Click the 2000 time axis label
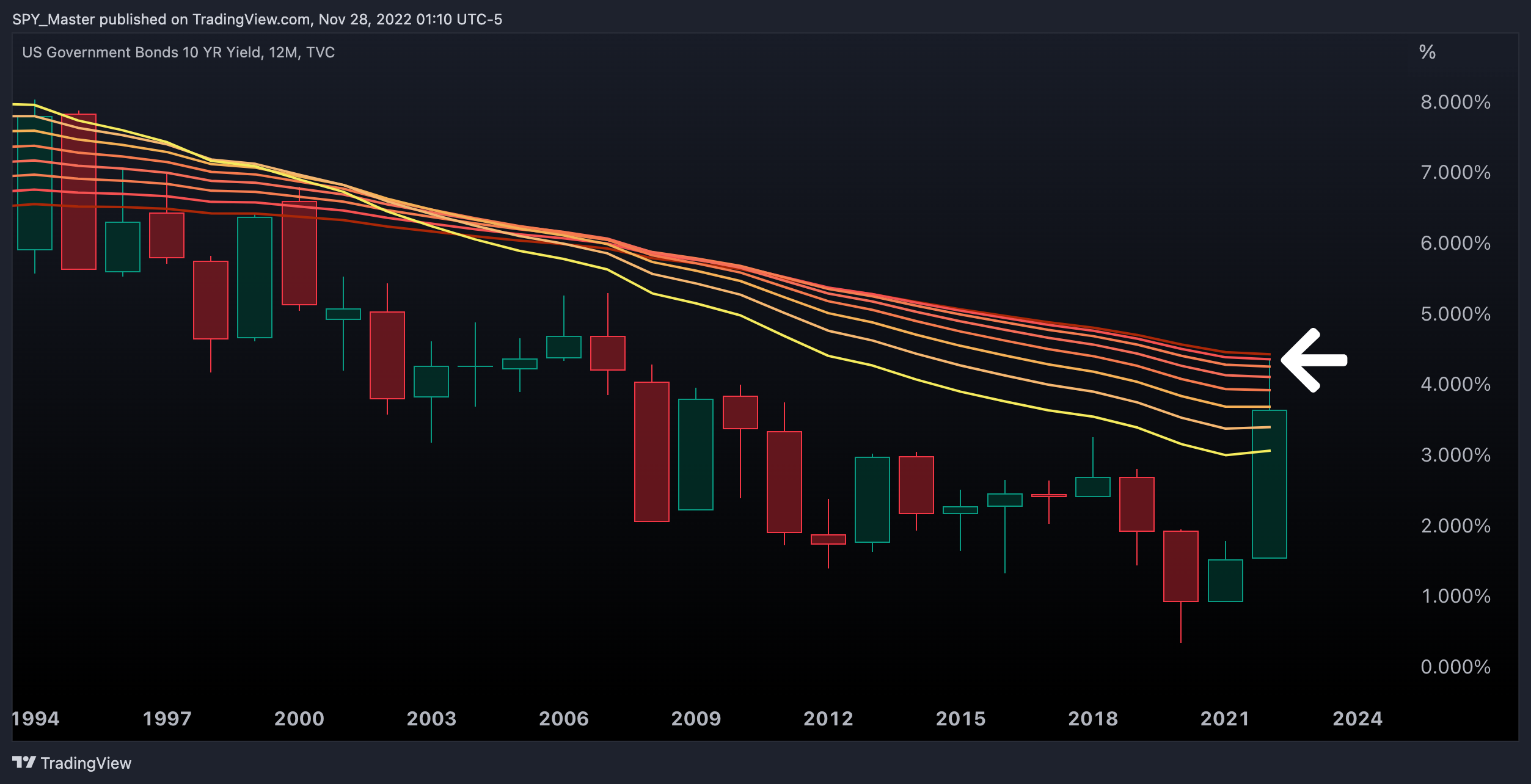1531x784 pixels. [299, 719]
